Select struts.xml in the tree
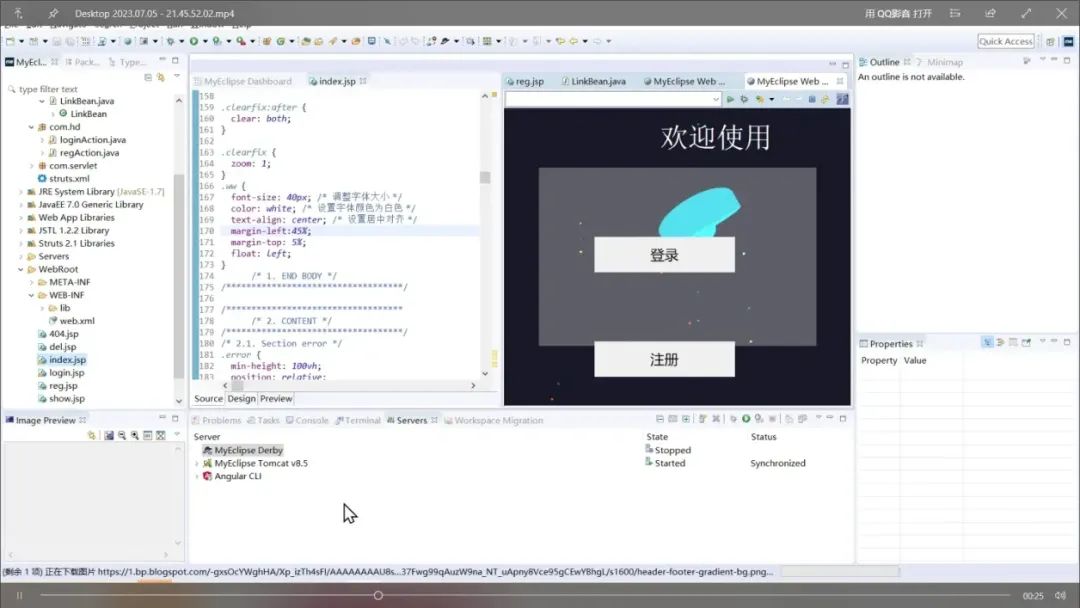This screenshot has width=1080, height=608. (69, 178)
